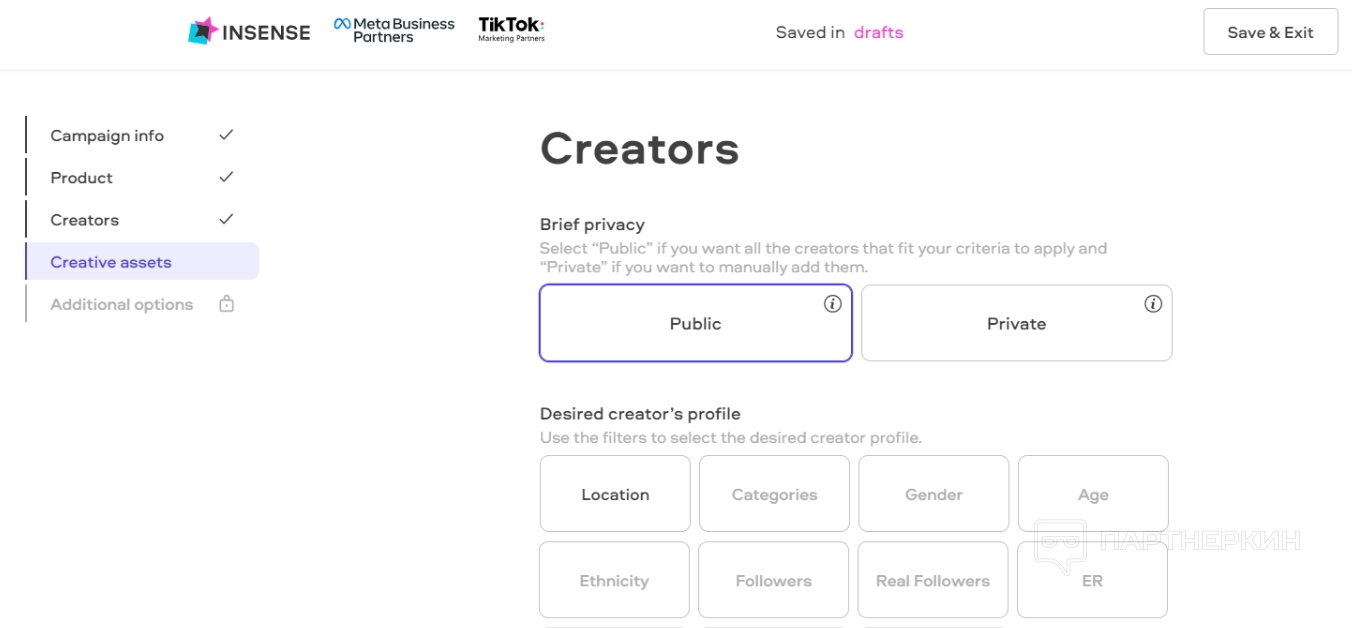Open the Gender filter
The height and width of the screenshot is (628, 1352).
point(933,494)
